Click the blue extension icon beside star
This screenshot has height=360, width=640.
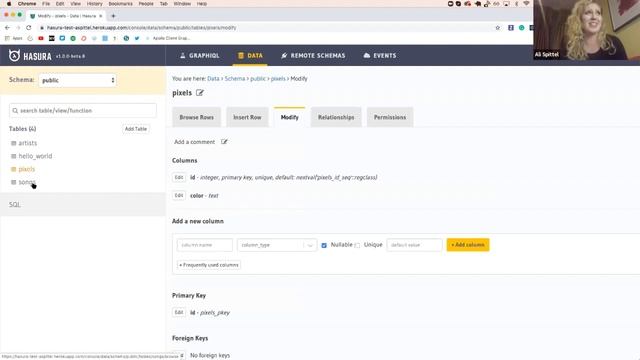pos(511,28)
